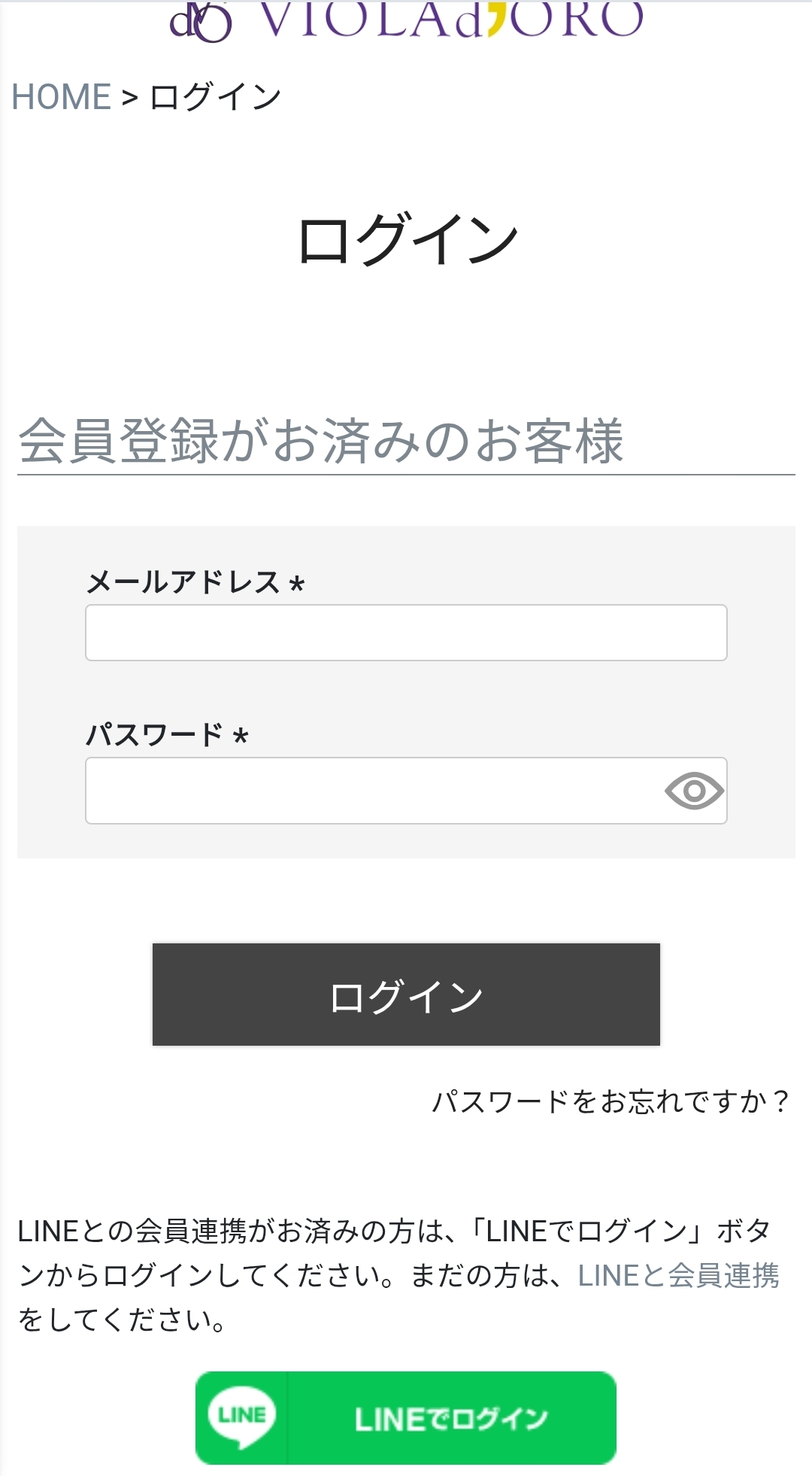
Task: Click the 会員登録がお済みのお客様 heading
Action: (x=325, y=442)
